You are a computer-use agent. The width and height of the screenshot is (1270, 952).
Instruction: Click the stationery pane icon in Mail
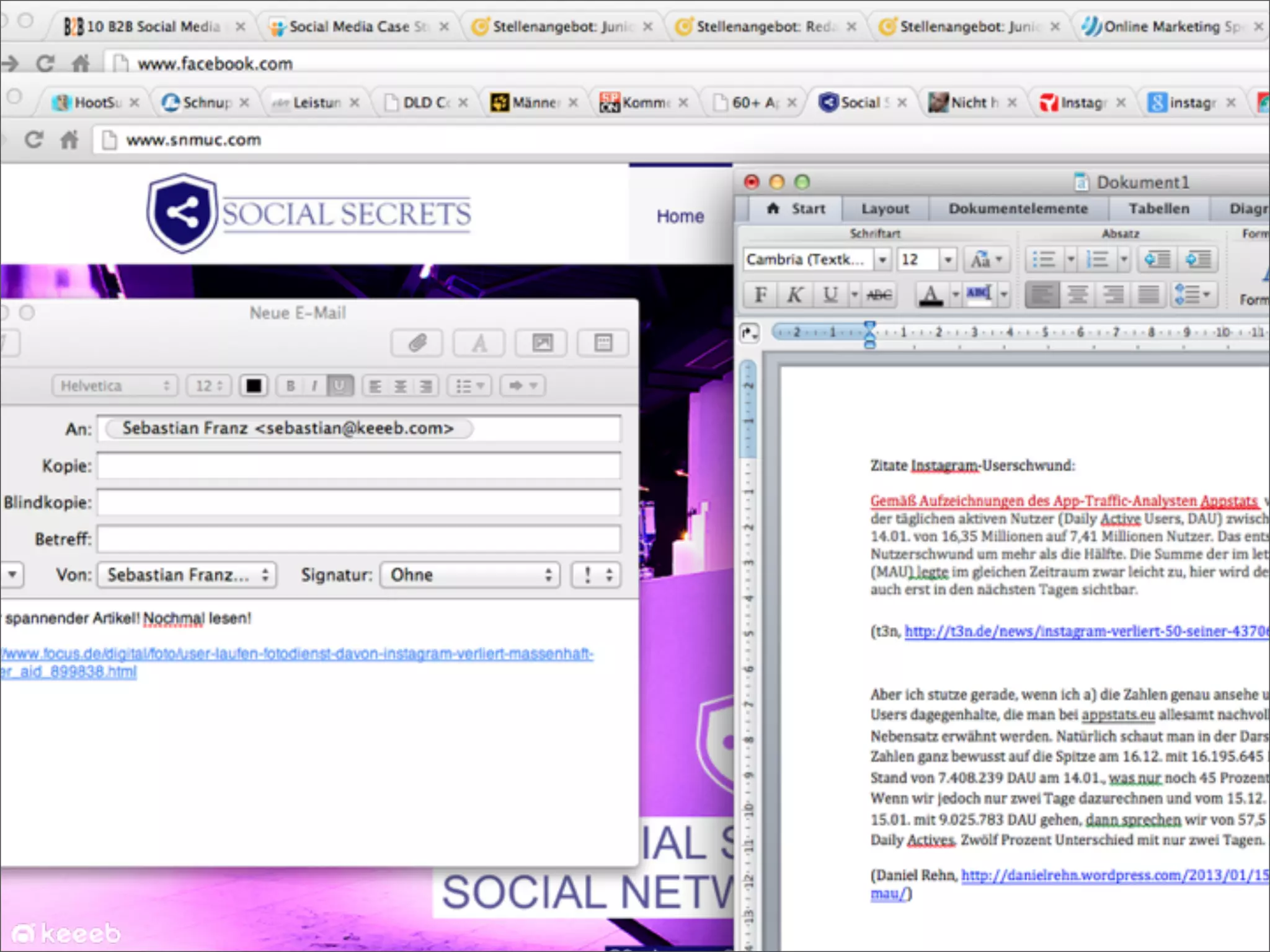point(603,343)
